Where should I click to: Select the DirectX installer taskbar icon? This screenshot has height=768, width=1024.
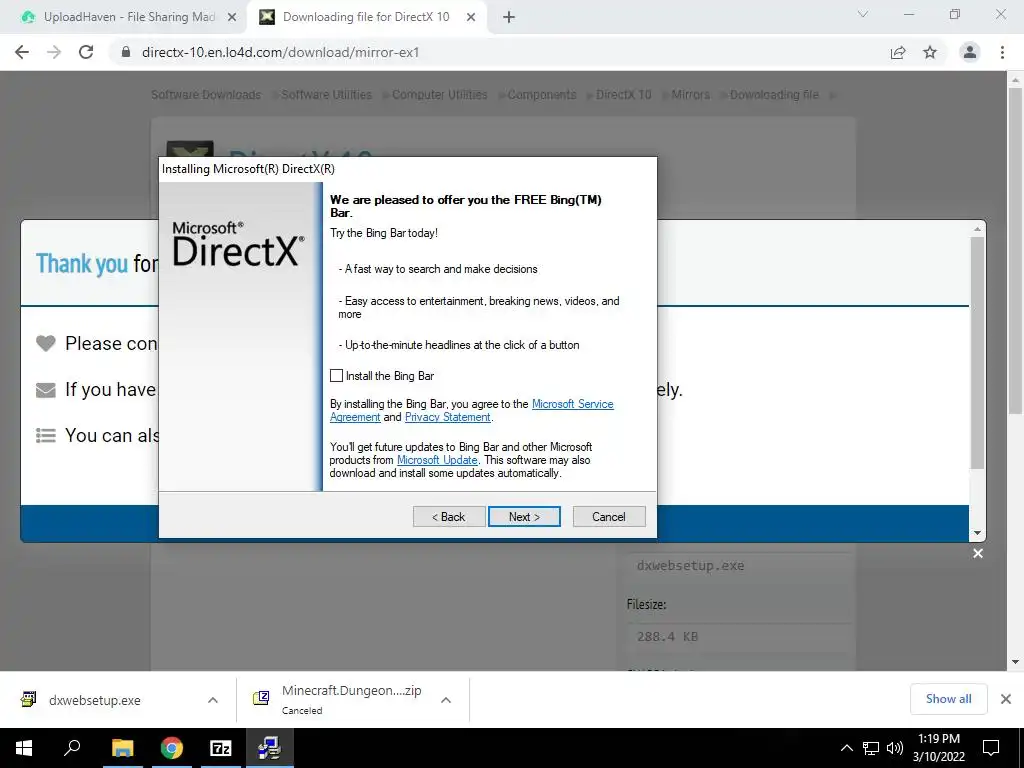[269, 748]
